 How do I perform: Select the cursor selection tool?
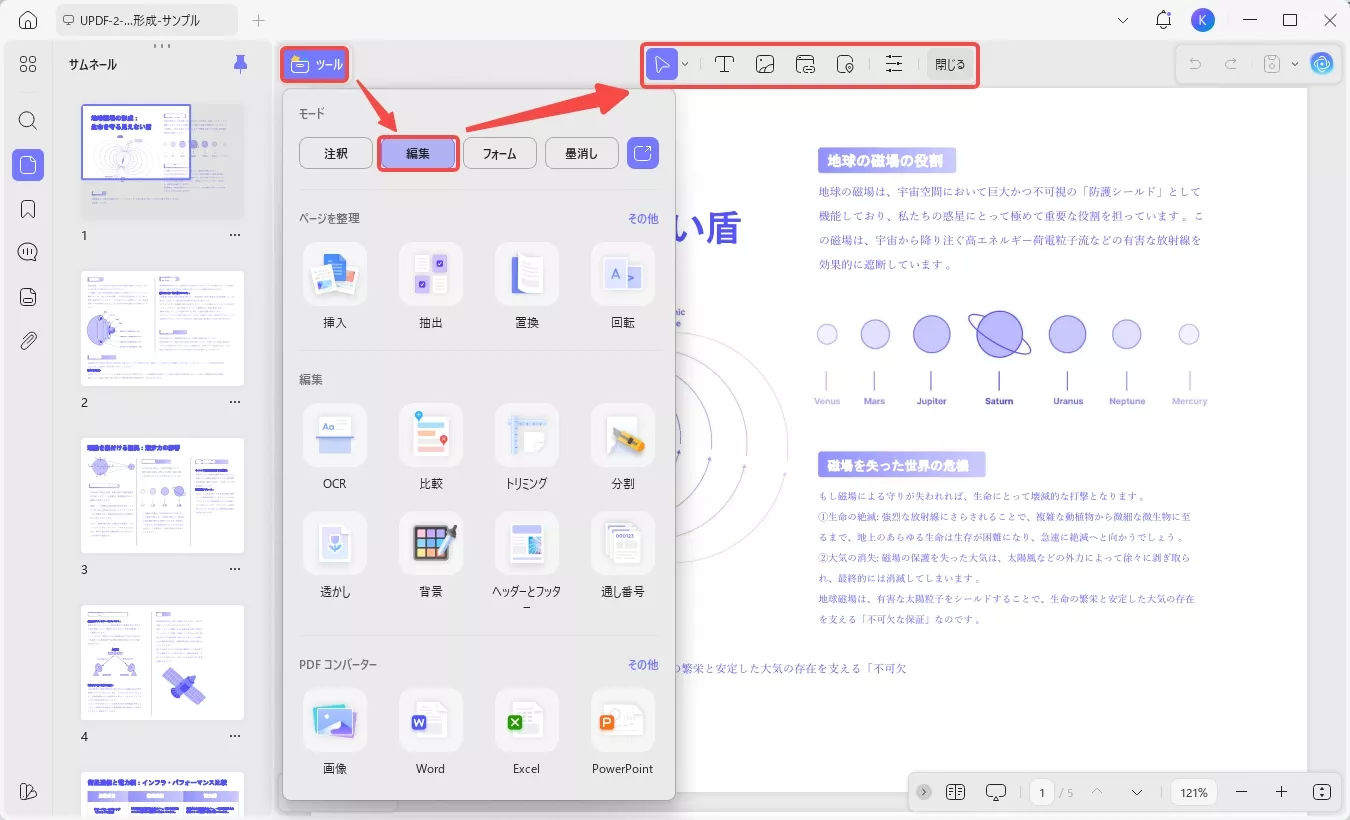tap(662, 63)
